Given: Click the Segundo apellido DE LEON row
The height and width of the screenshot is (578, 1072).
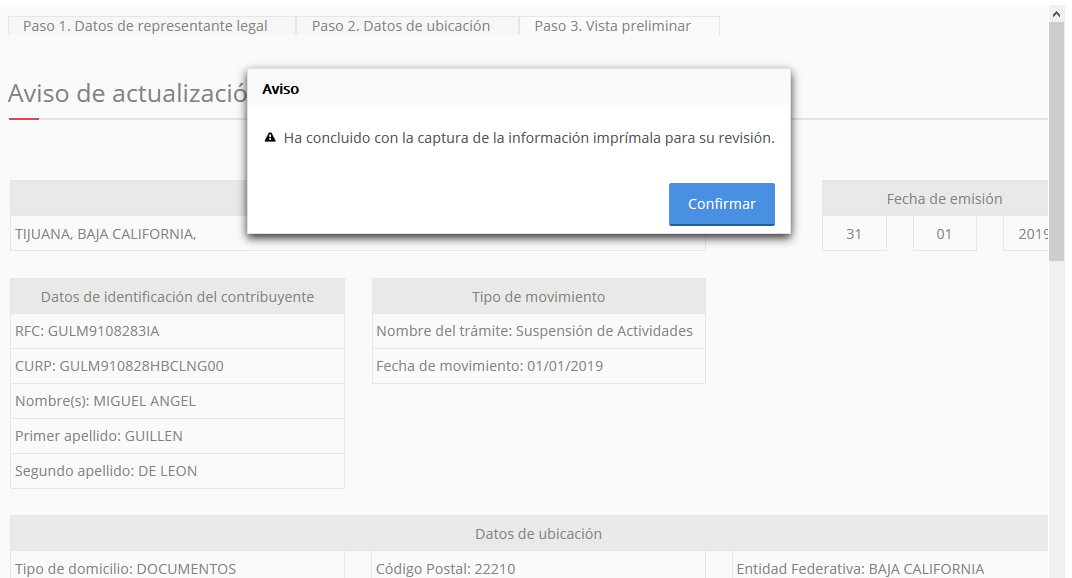Looking at the screenshot, I should (x=177, y=471).
